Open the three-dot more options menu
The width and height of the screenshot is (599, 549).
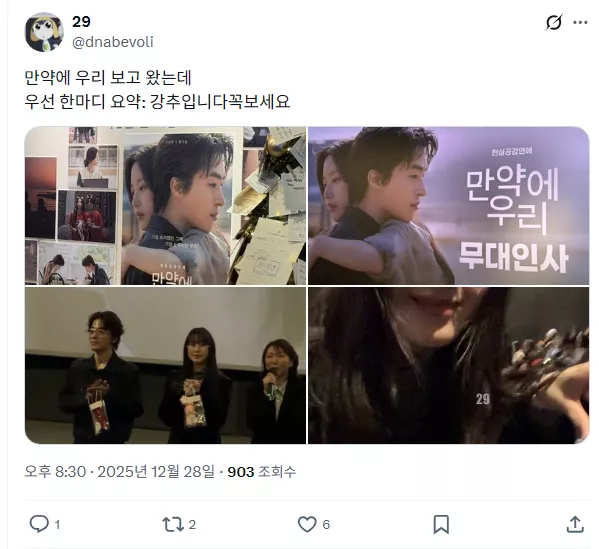580,23
